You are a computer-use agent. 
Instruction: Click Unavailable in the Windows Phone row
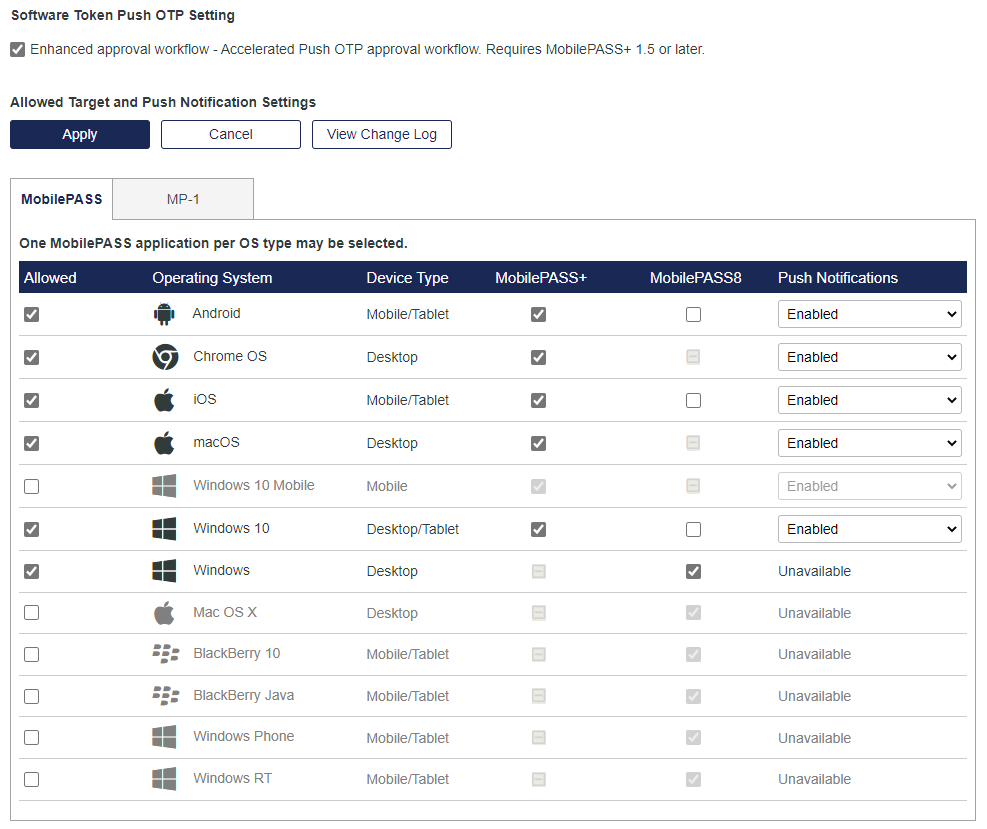point(815,738)
